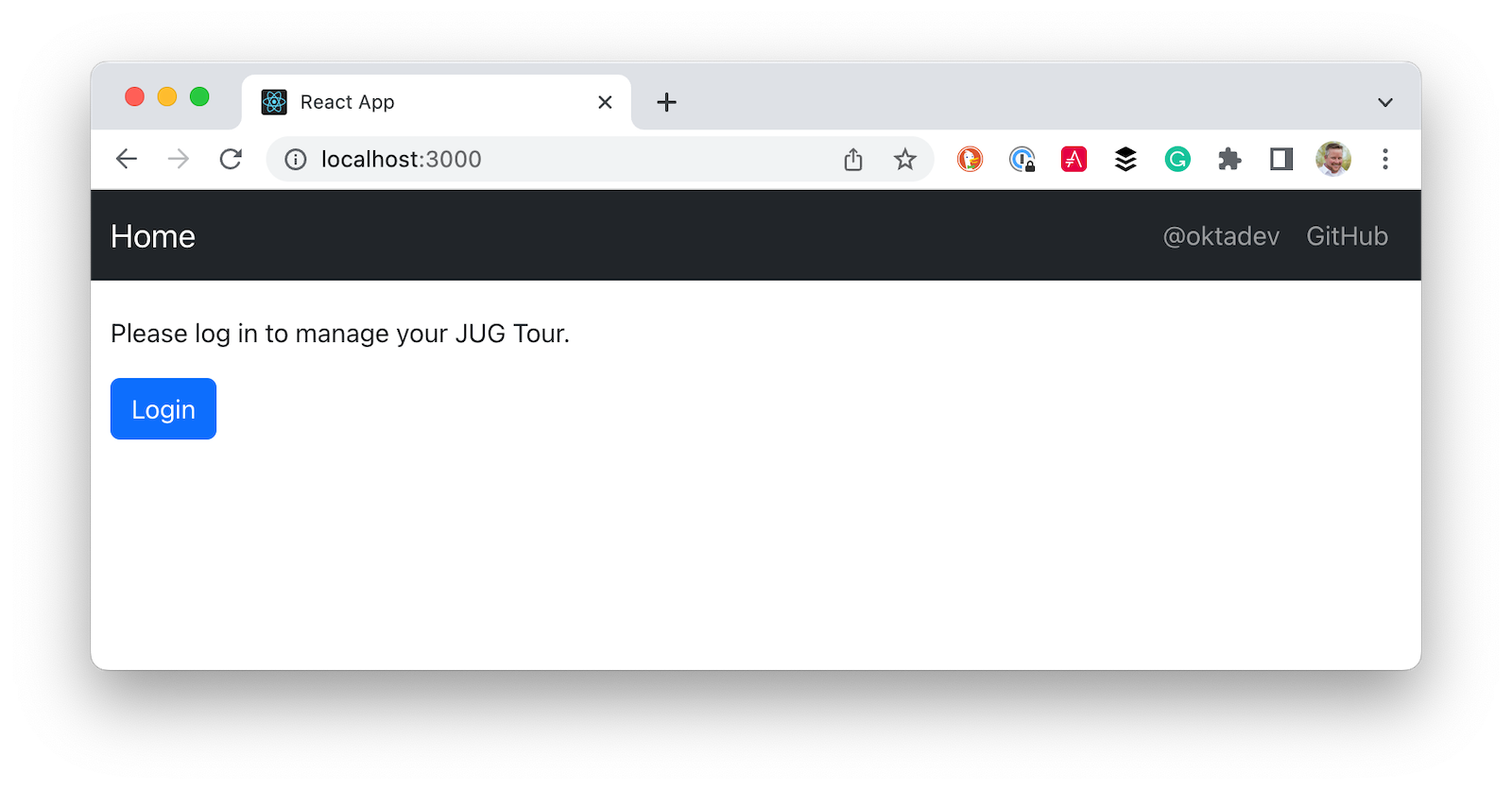Toggle the browser side panel
The height and width of the screenshot is (790, 1512).
click(x=1281, y=159)
